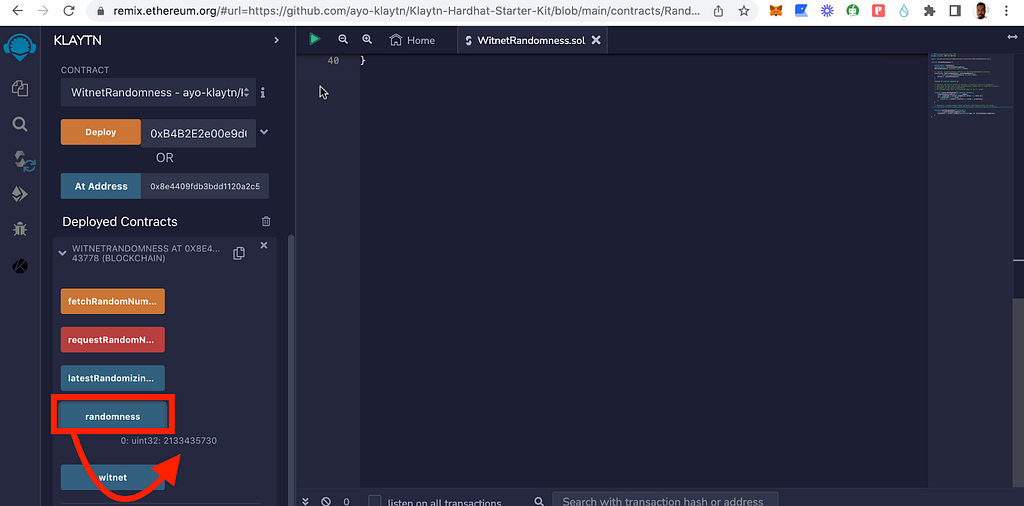Image resolution: width=1024 pixels, height=506 pixels.
Task: Run script with green play icon
Action: [x=315, y=40]
